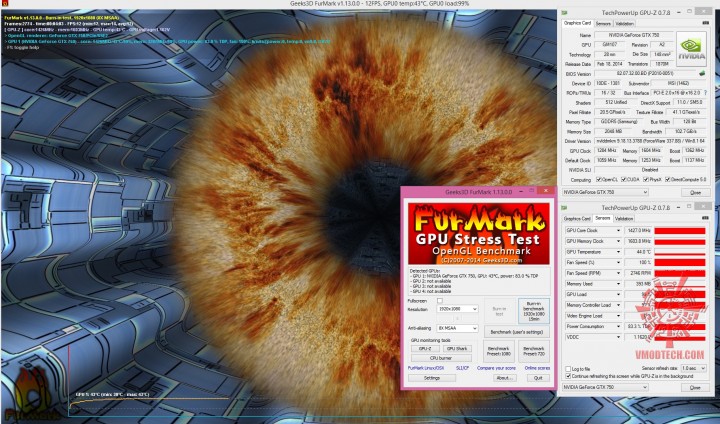The width and height of the screenshot is (720, 424).
Task: Toggle the CUDA checkbox
Action: [x=624, y=180]
